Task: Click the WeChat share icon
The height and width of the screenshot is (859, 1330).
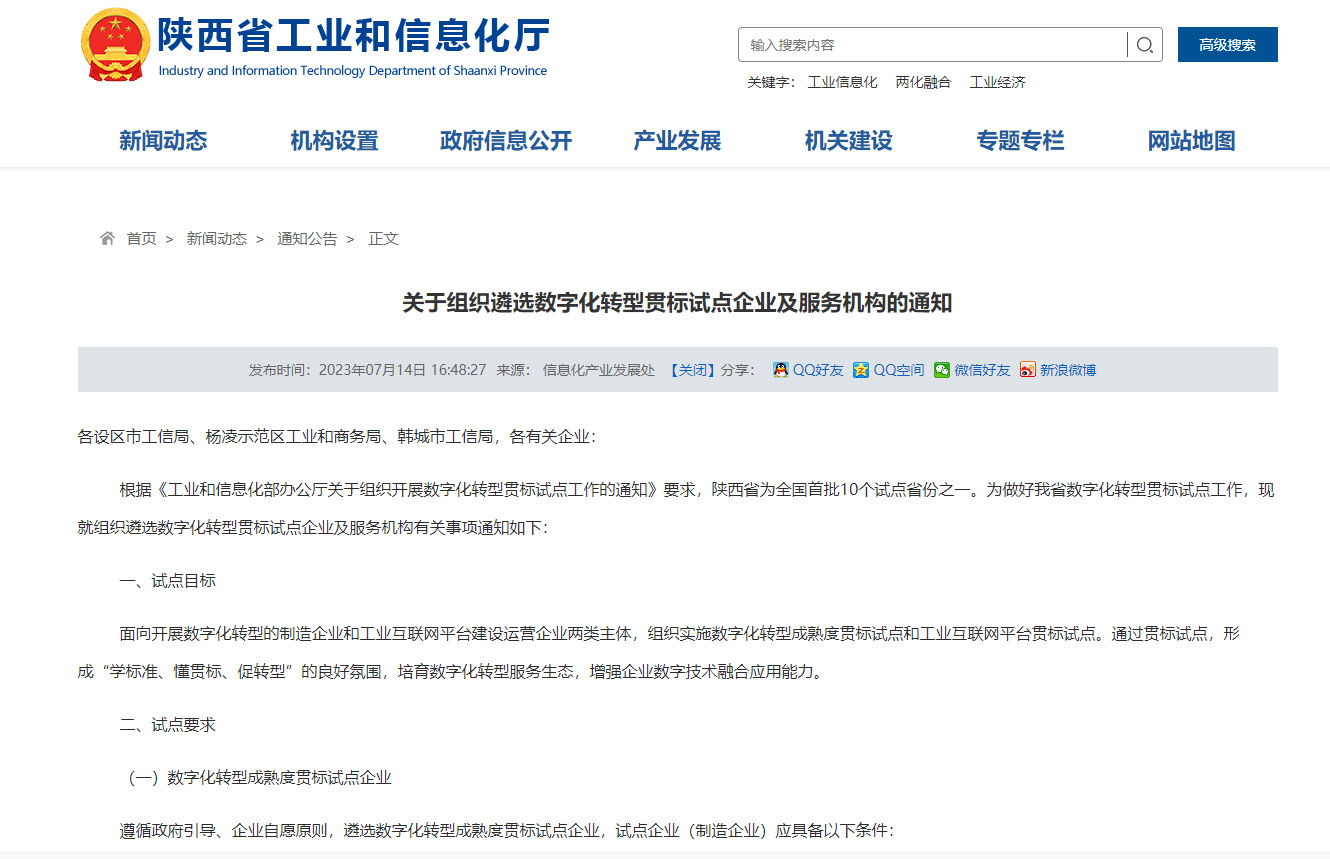Action: point(942,370)
